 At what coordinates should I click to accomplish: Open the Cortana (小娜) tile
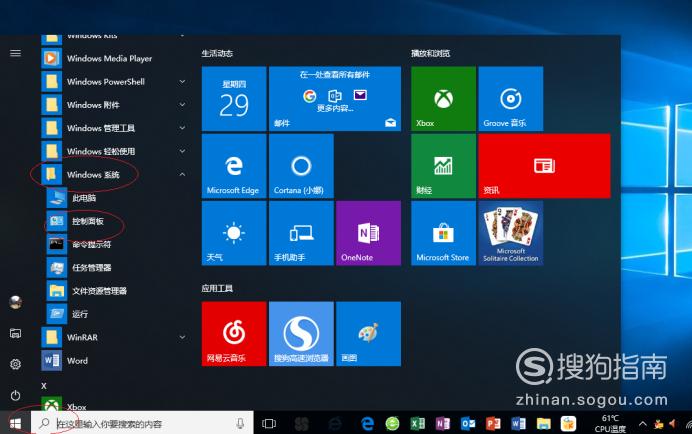[301, 166]
